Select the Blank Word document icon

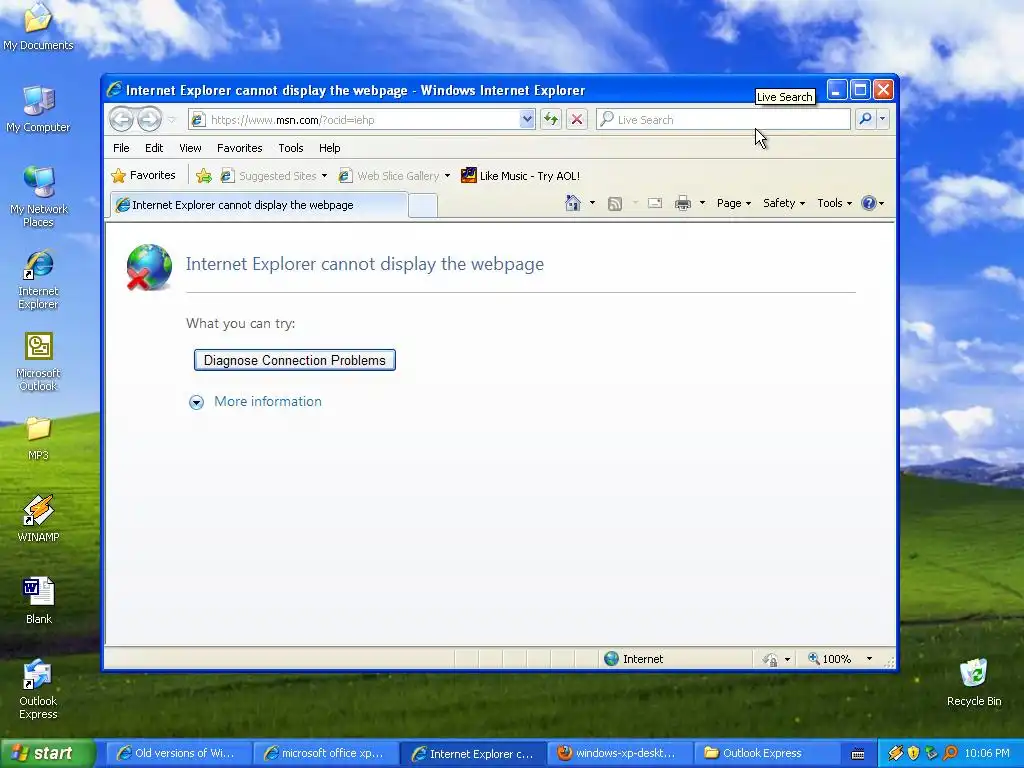(38, 600)
